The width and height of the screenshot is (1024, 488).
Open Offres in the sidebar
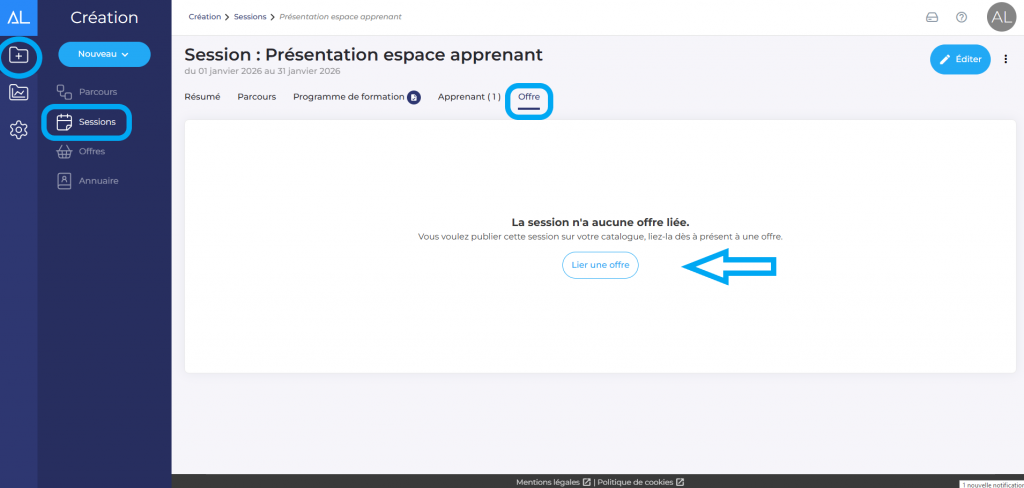click(91, 151)
